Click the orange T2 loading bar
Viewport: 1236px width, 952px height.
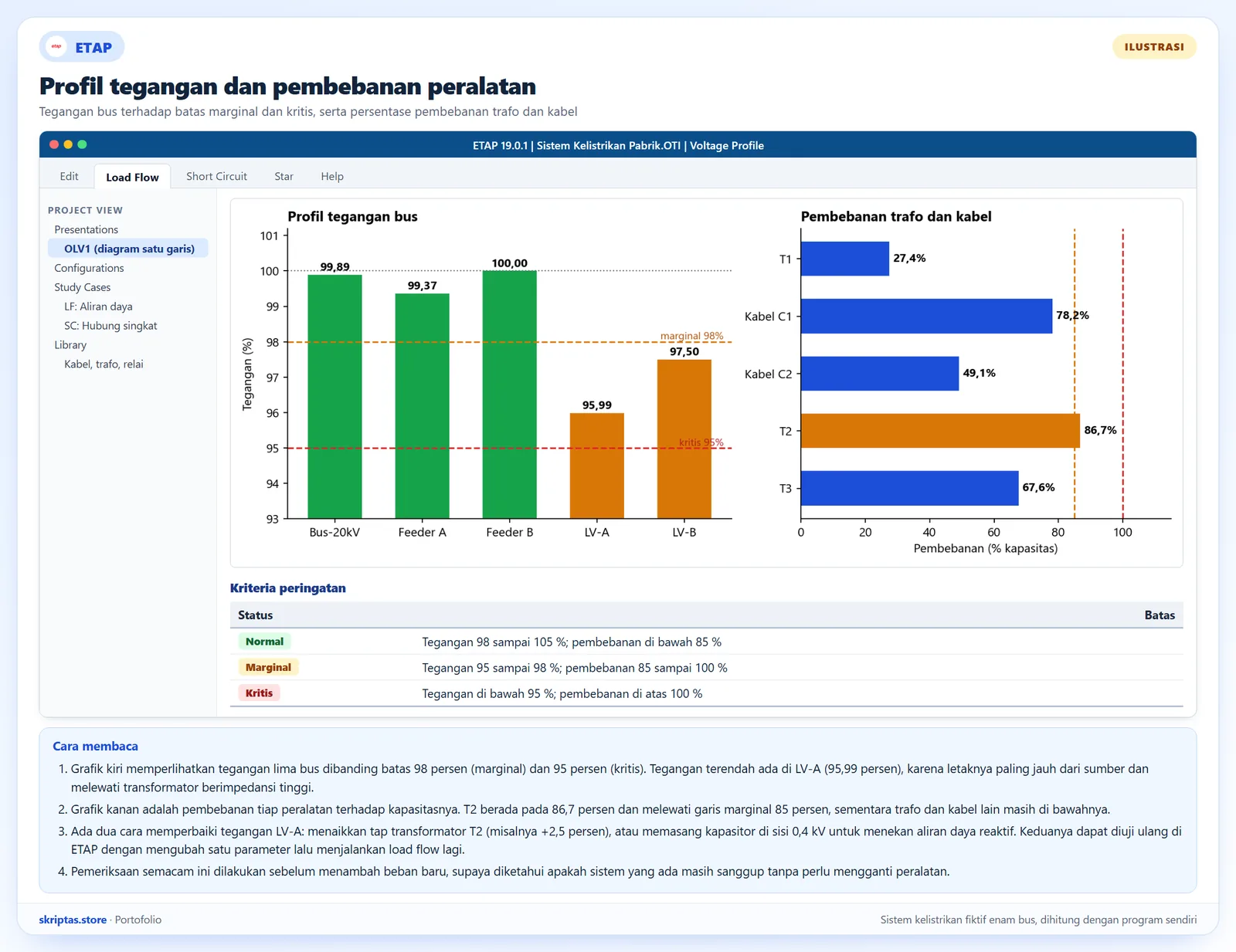click(x=940, y=431)
